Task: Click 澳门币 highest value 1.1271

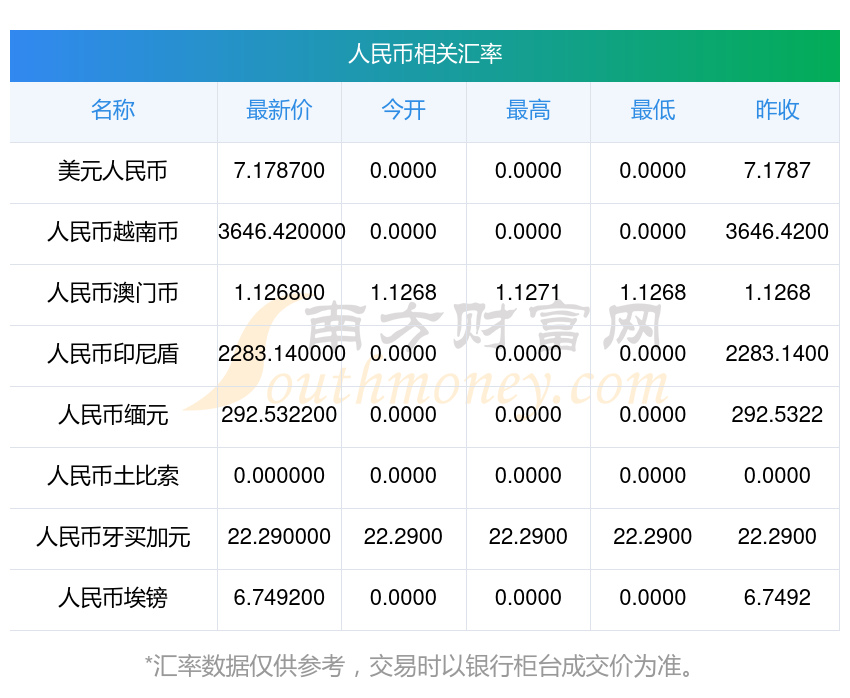Action: point(528,293)
